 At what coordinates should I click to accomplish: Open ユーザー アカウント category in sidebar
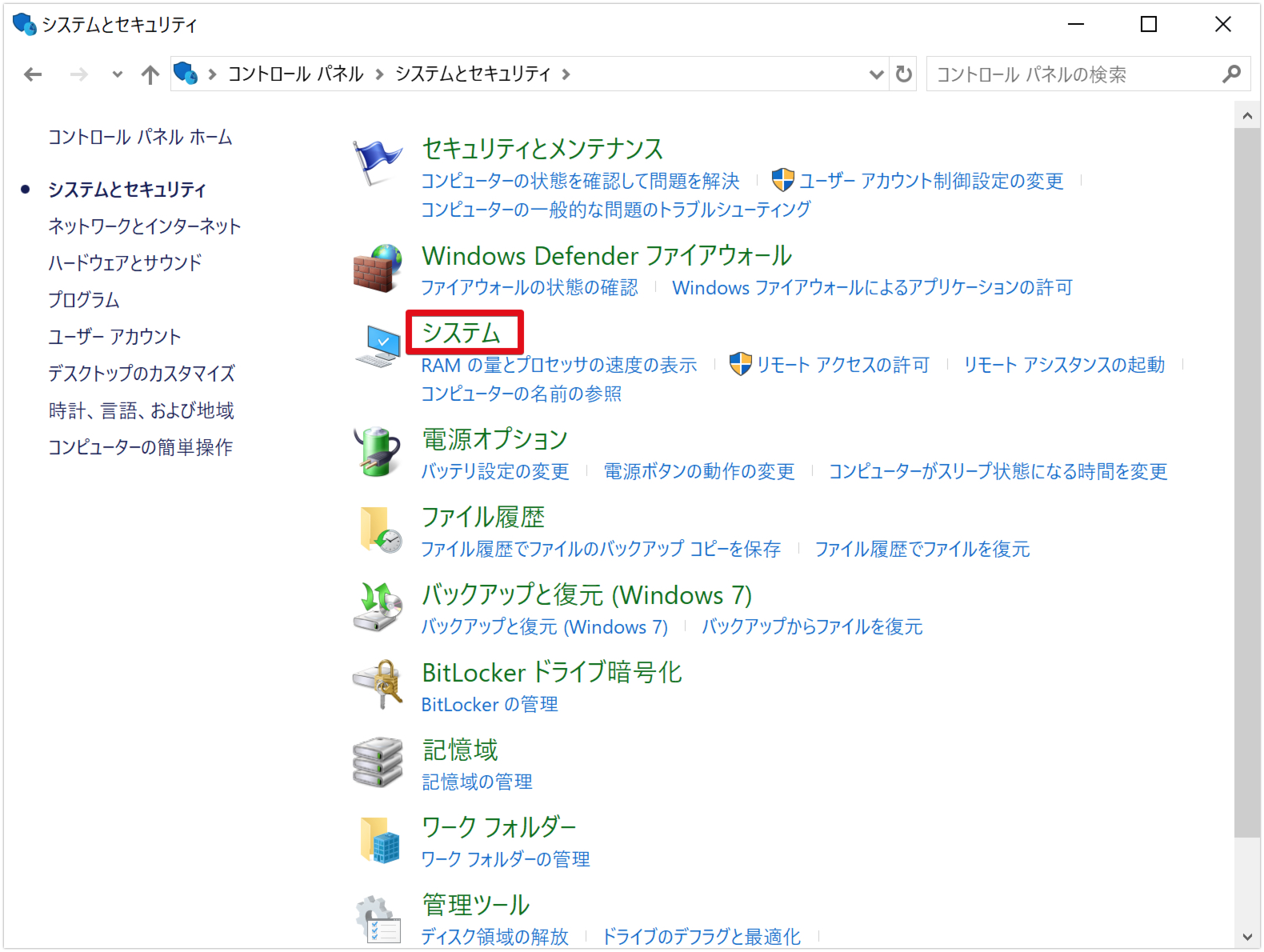coord(114,337)
